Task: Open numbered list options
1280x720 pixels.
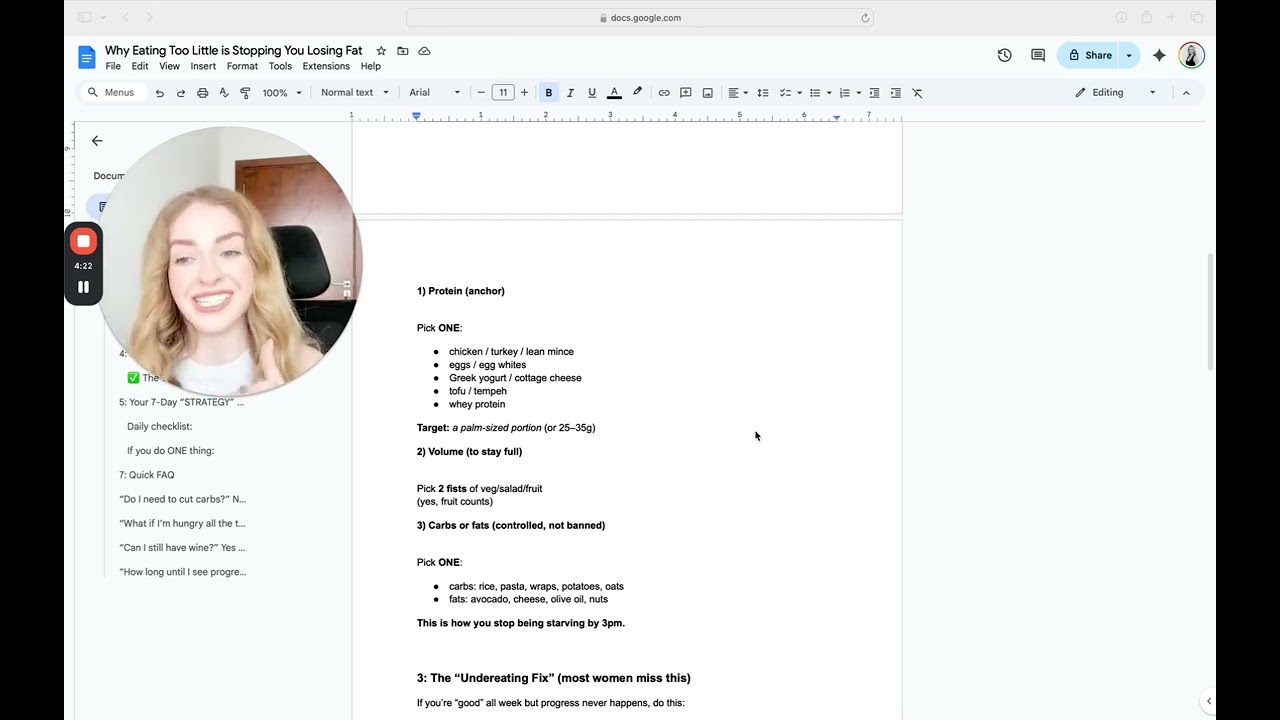Action: coord(850,93)
